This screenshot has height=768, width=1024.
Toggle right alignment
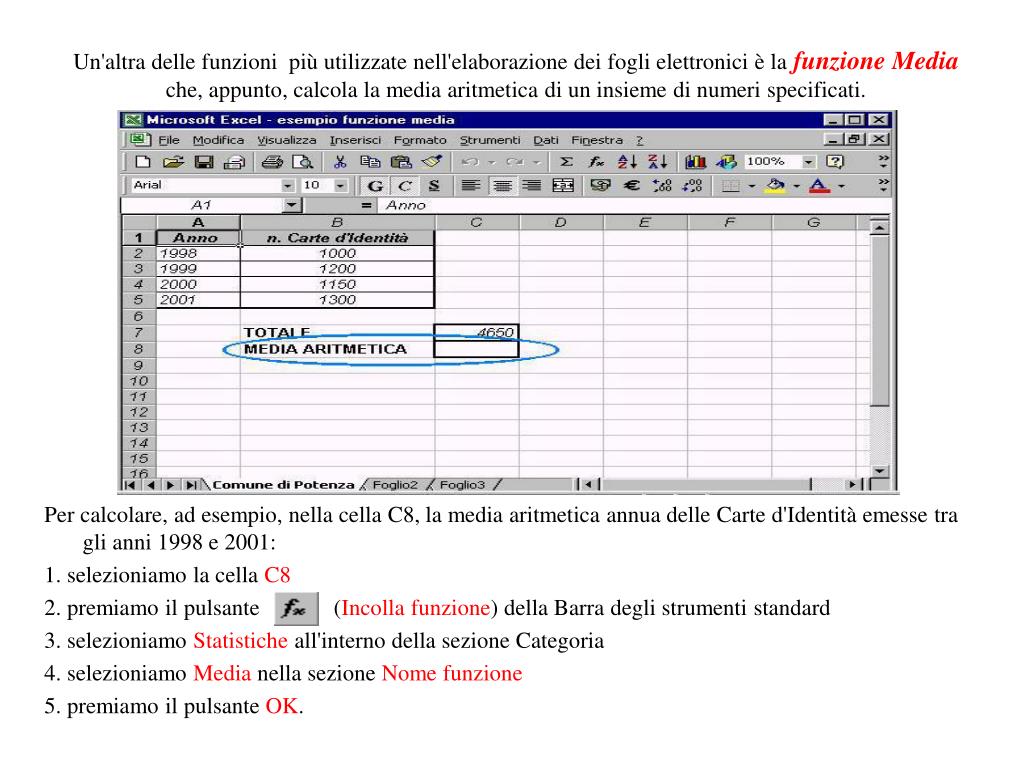[532, 186]
